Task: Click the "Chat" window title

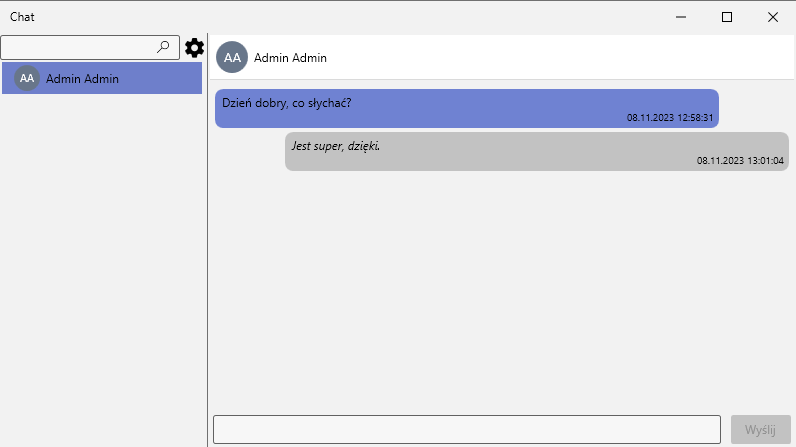Action: (23, 17)
